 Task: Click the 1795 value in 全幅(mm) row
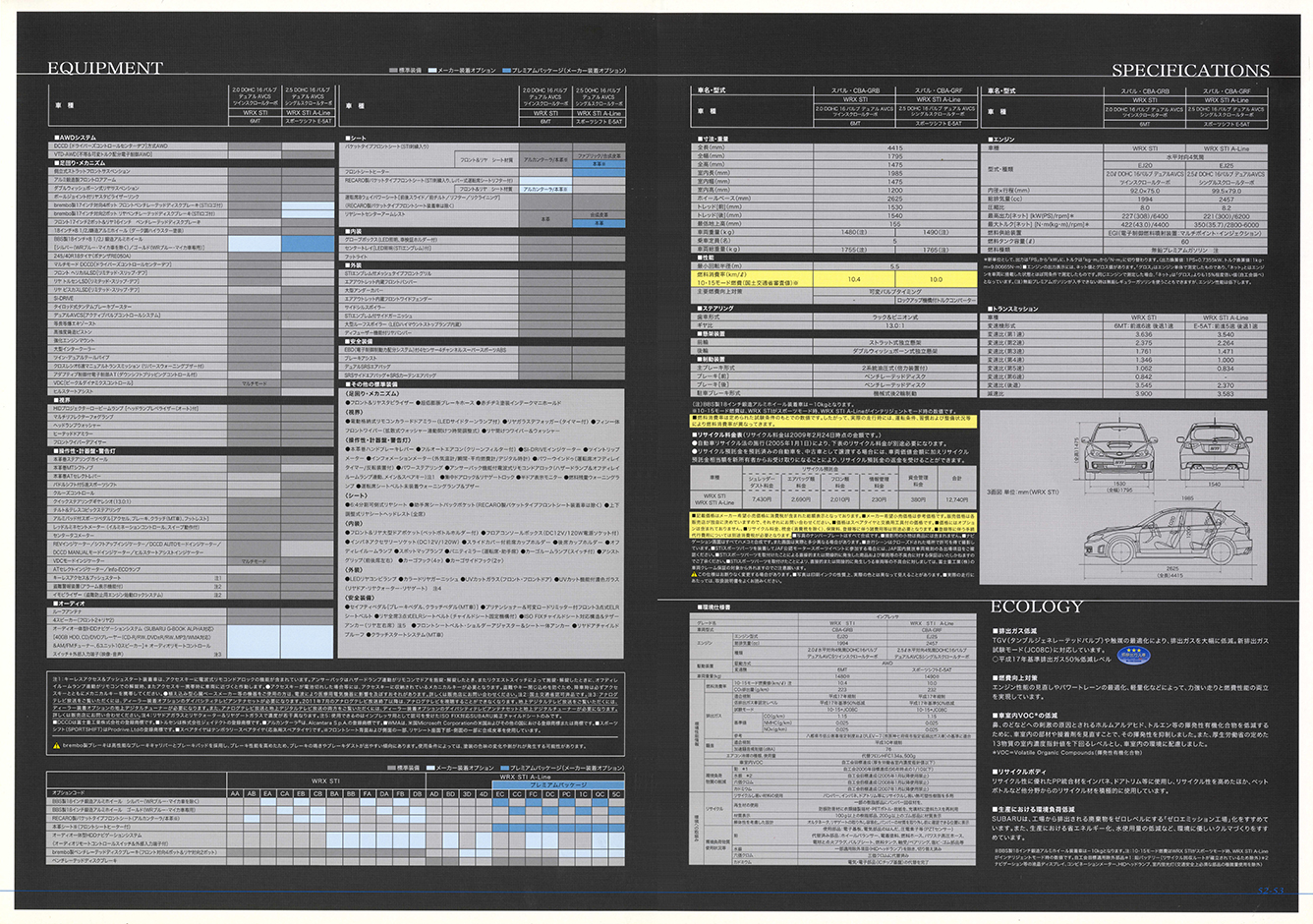pos(894,156)
